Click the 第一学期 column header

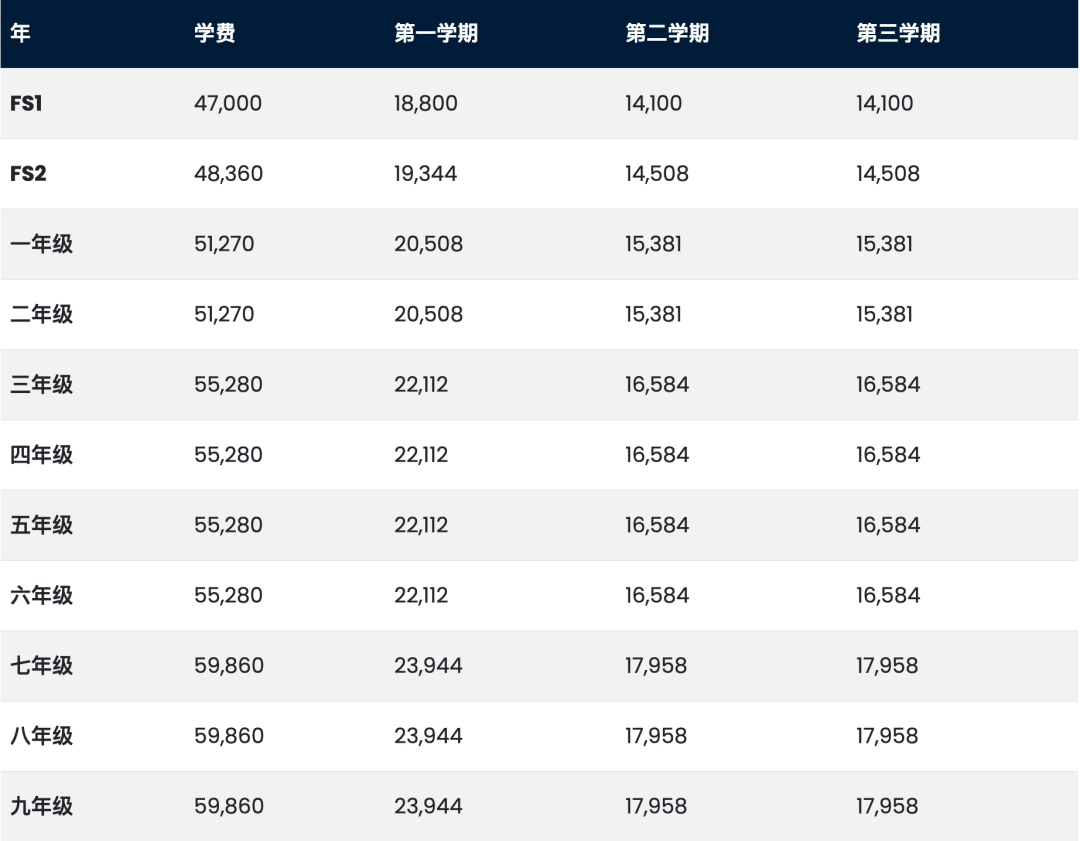[x=435, y=34]
